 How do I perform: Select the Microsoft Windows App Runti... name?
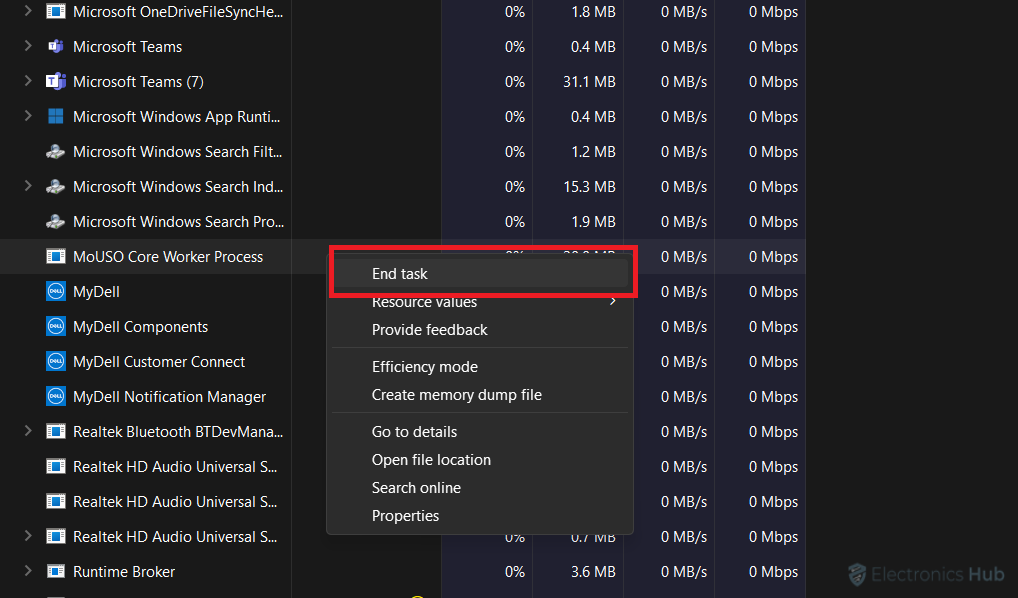pyautogui.click(x=177, y=118)
